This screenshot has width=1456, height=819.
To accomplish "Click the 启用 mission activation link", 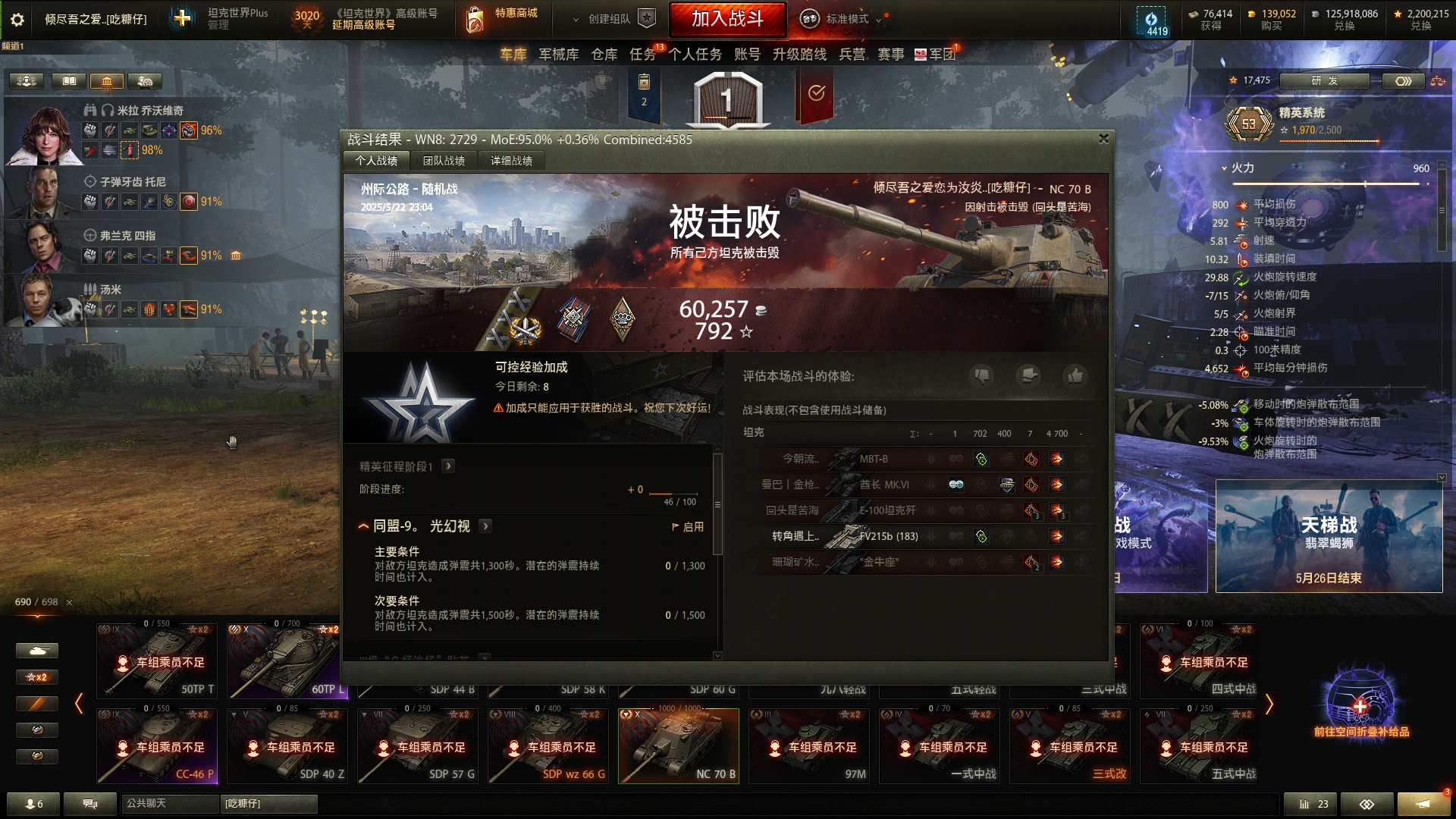I will tap(688, 526).
